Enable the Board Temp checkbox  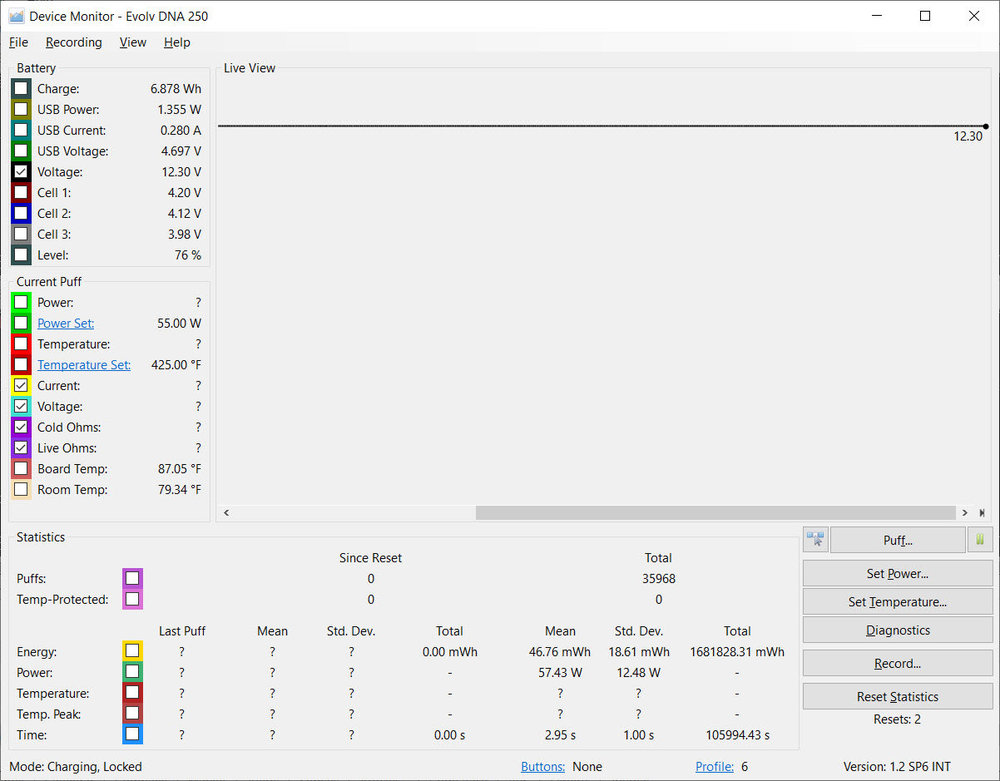21,469
